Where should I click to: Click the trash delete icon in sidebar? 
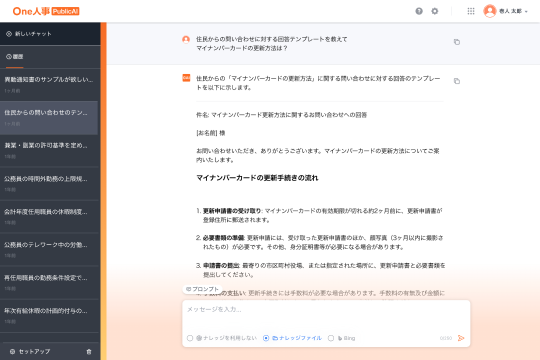coord(89,352)
